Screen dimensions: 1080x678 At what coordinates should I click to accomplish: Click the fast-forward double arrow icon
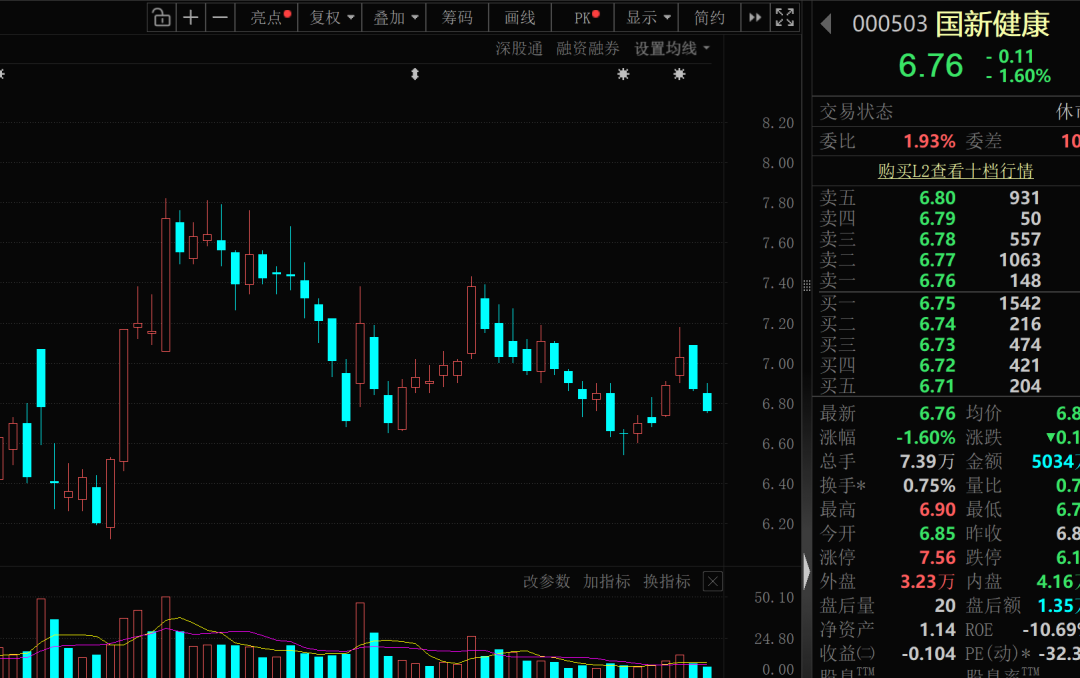[x=755, y=17]
